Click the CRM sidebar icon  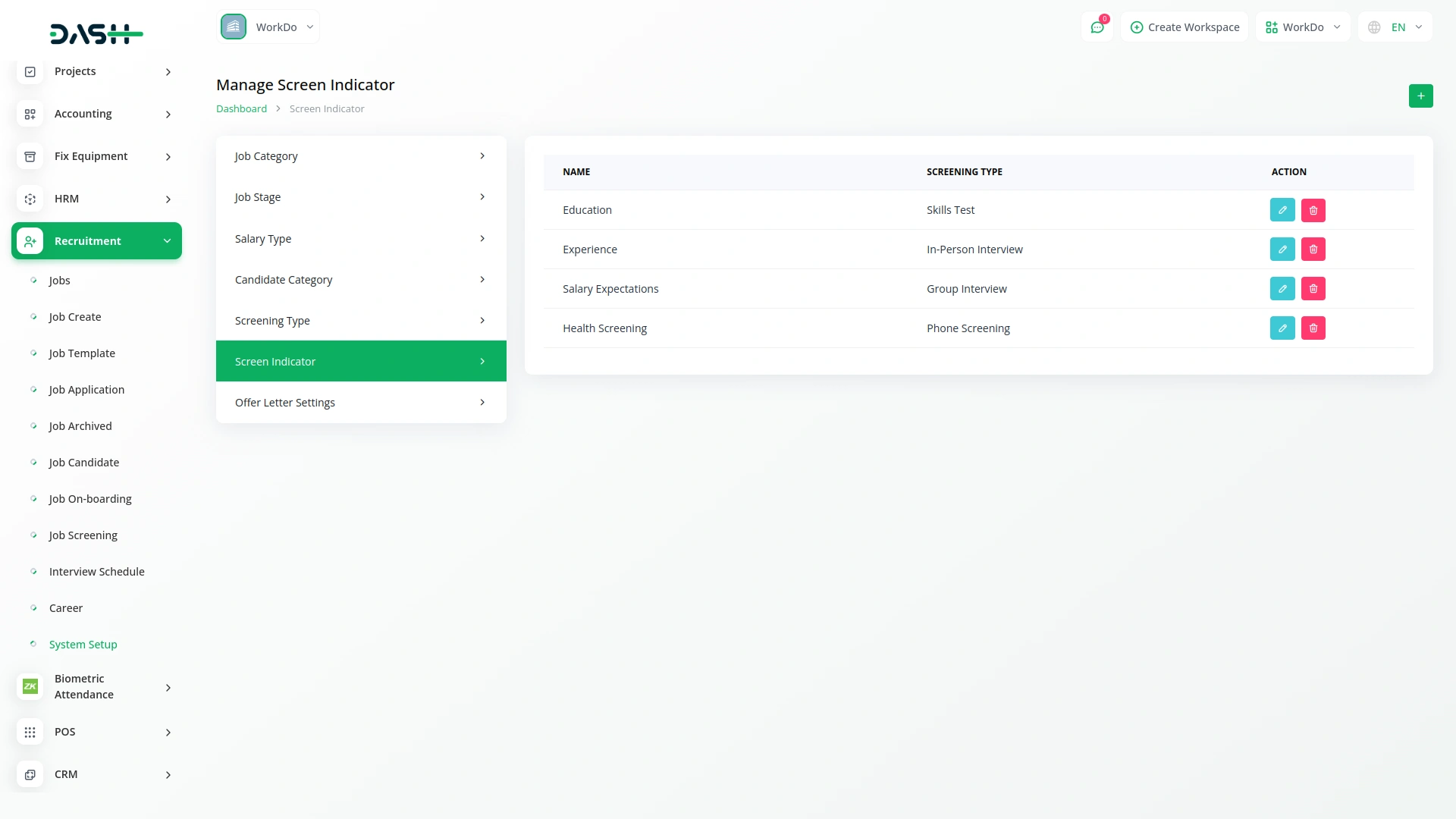click(x=30, y=774)
